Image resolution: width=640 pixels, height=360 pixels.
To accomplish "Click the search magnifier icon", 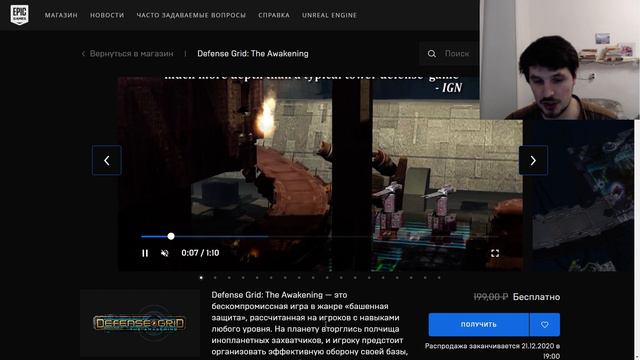I will click(x=431, y=53).
